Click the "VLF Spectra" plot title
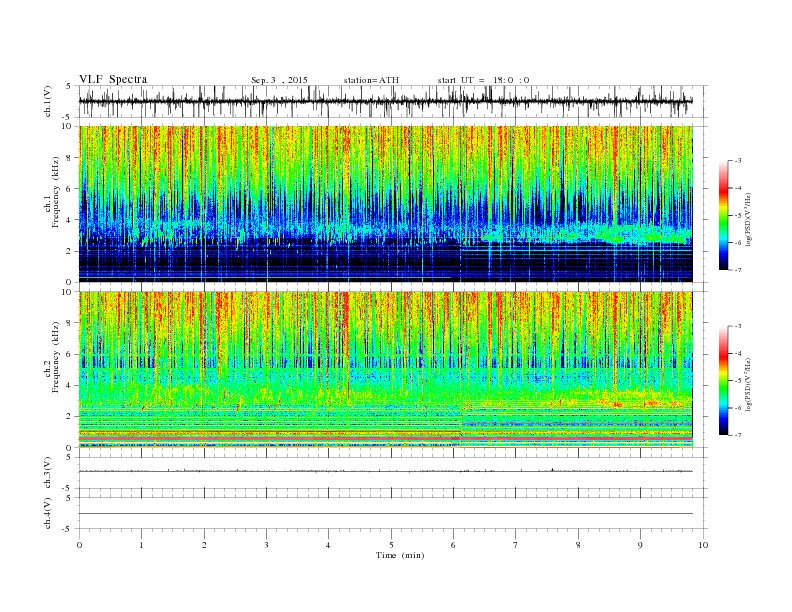 click(113, 79)
